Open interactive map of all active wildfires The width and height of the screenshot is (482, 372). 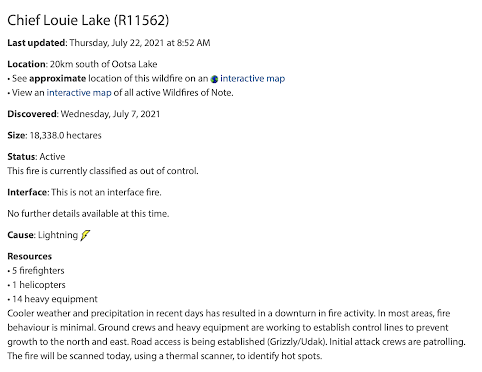pos(79,92)
